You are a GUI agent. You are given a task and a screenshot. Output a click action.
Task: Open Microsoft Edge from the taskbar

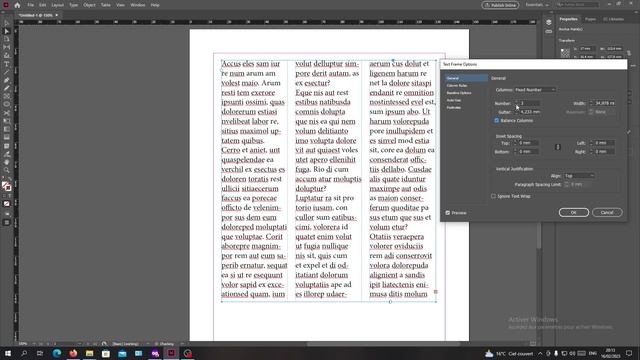pyautogui.click(x=57, y=353)
